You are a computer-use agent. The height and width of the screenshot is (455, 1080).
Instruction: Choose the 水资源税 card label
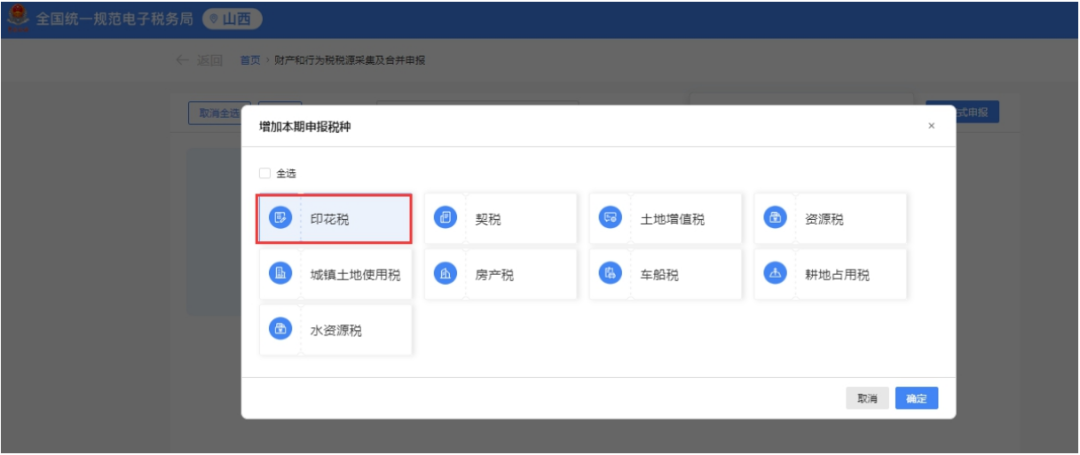pyautogui.click(x=336, y=330)
